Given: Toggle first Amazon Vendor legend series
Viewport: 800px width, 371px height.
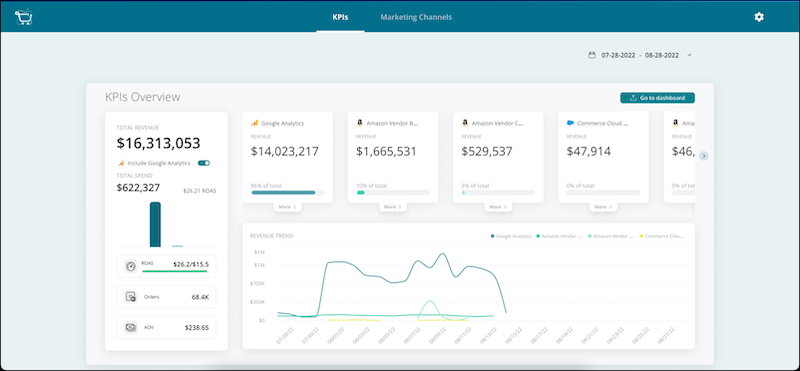Looking at the screenshot, I should click(x=559, y=236).
